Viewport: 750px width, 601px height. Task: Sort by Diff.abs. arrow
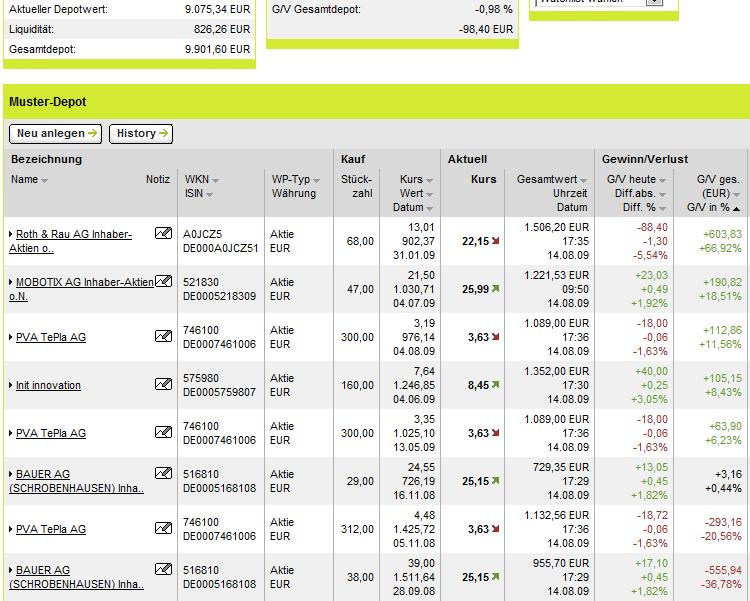click(x=662, y=194)
